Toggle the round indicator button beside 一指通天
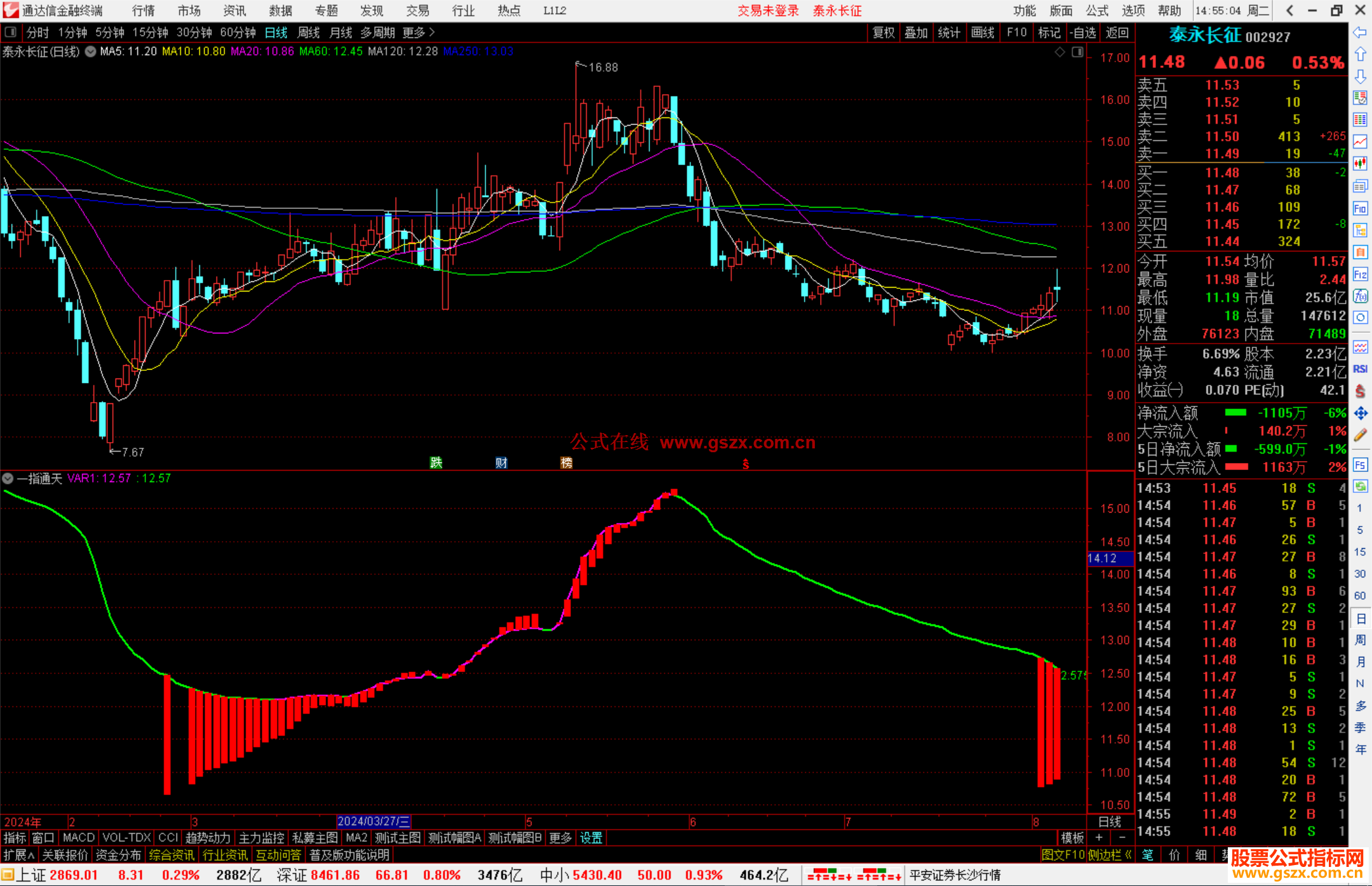Screen dimensions: 1372x886 click(x=8, y=478)
